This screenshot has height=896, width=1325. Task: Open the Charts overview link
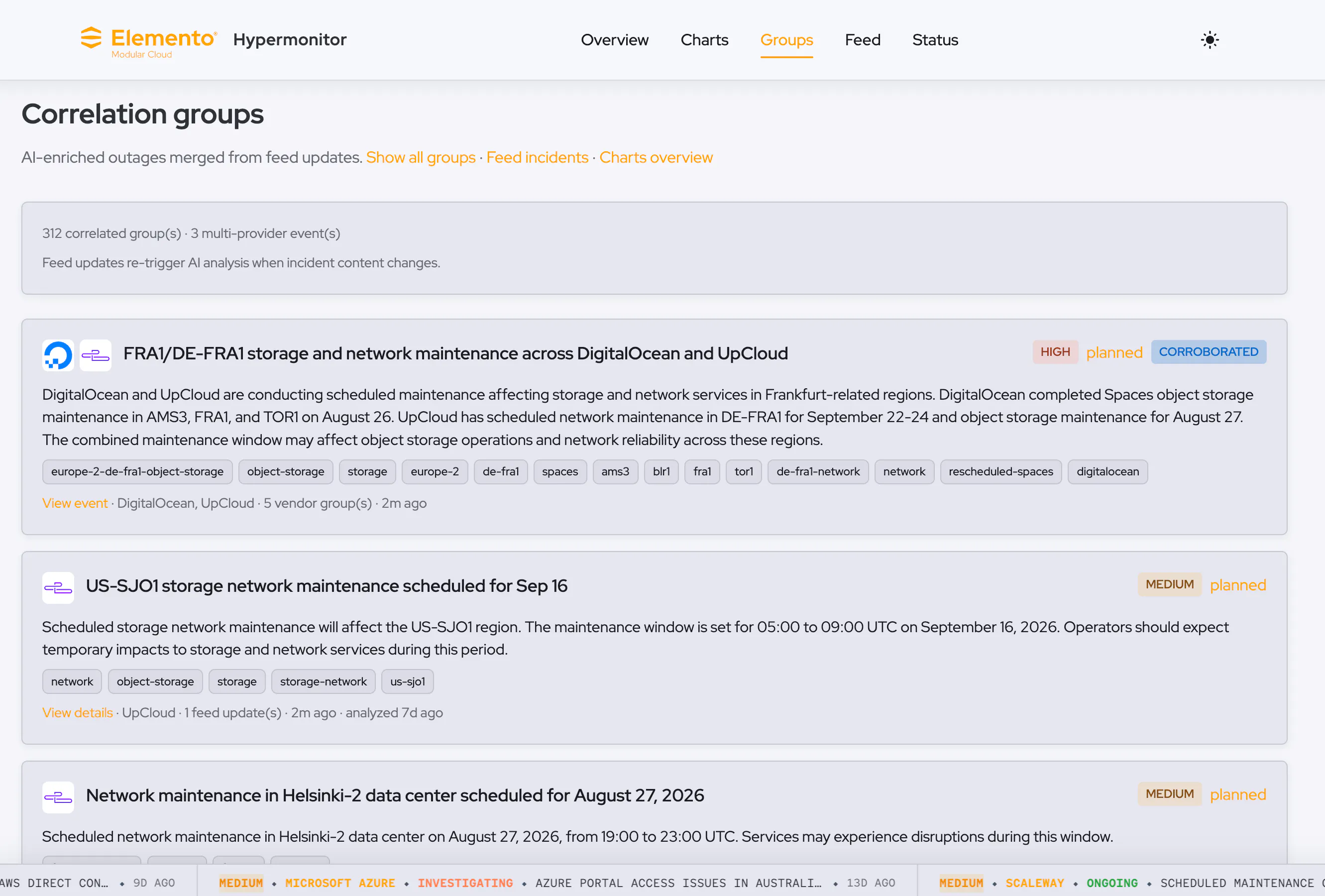point(656,157)
